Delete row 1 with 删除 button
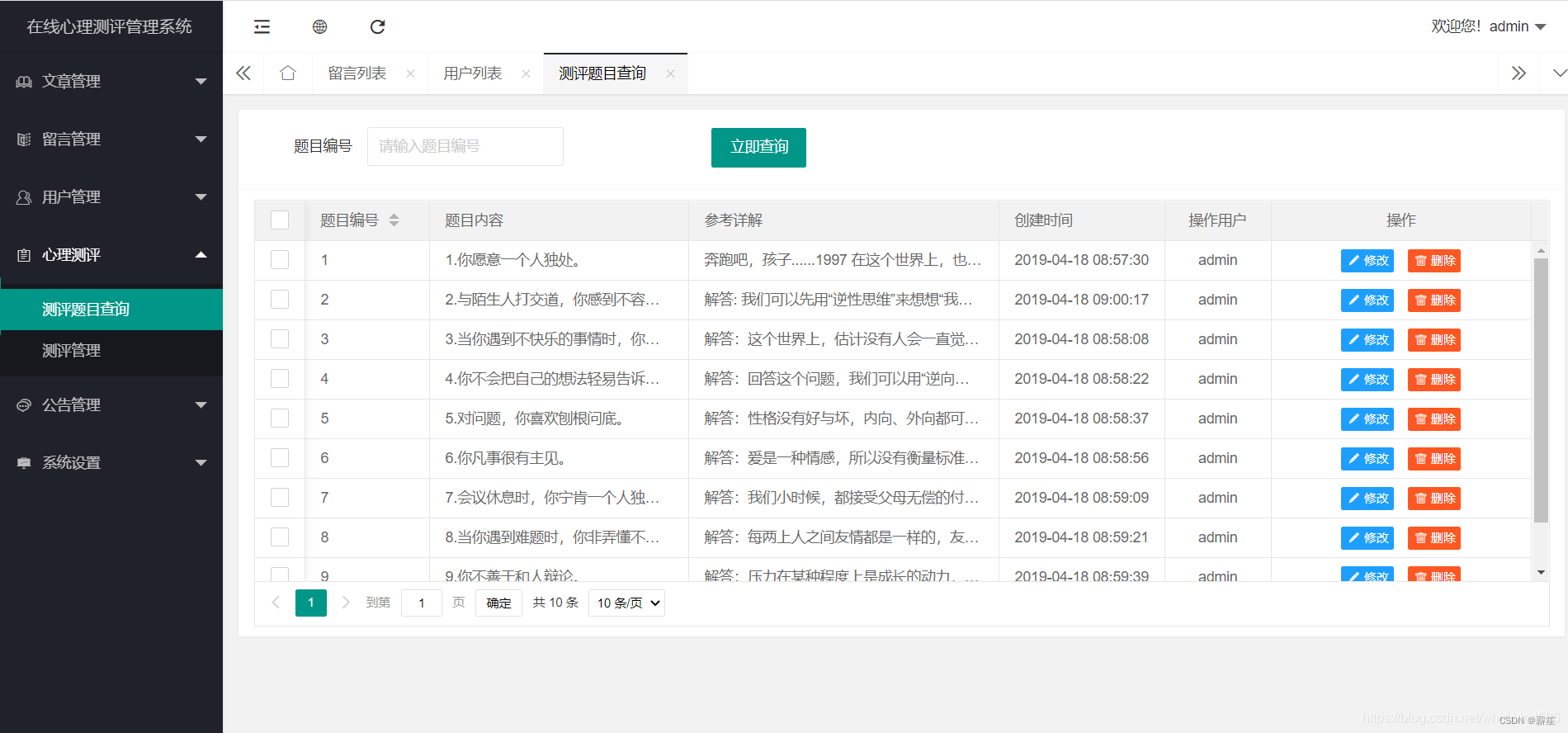Screen dimensions: 1568x733 (1433, 260)
